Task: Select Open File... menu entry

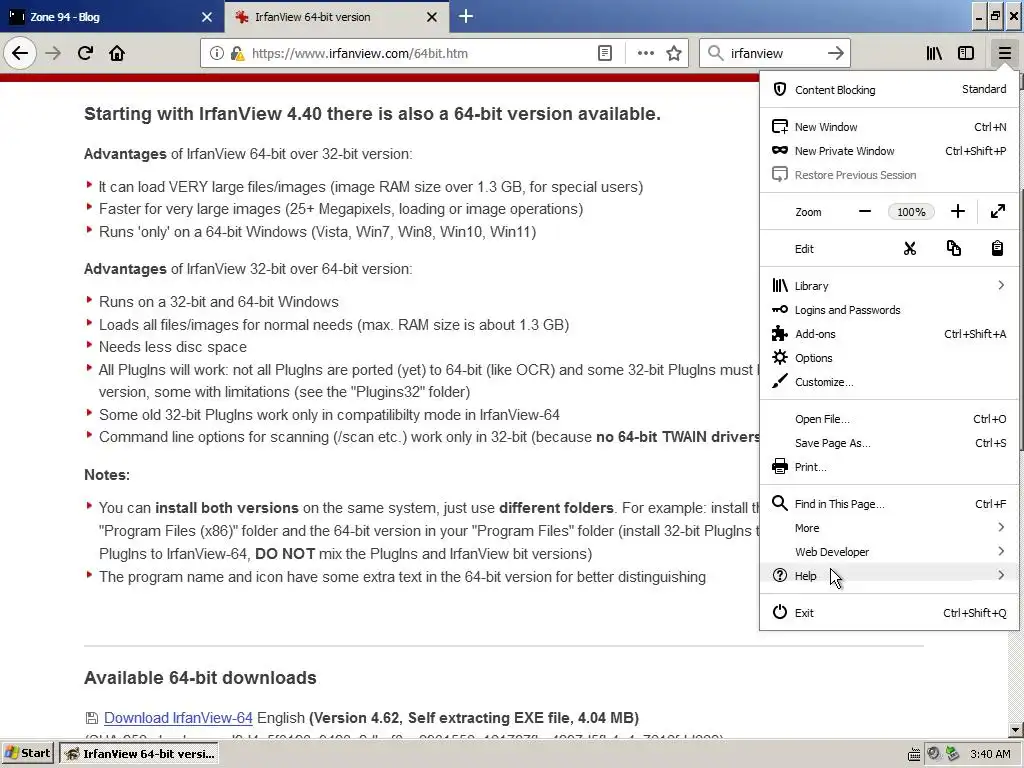Action: pyautogui.click(x=889, y=419)
